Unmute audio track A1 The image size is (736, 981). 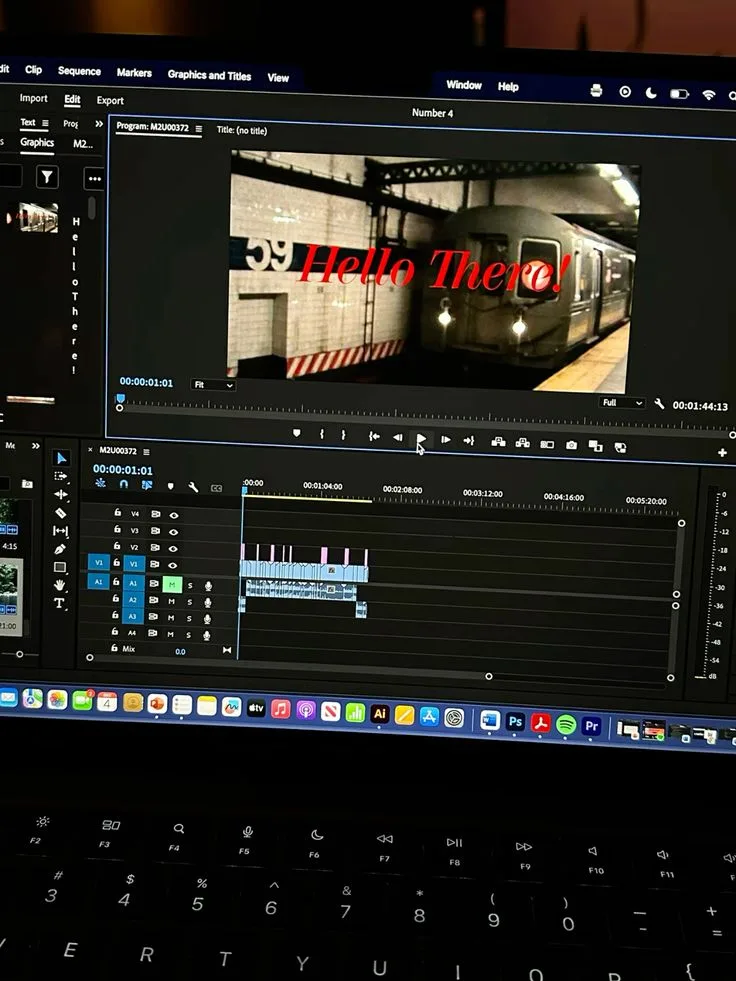[172, 584]
